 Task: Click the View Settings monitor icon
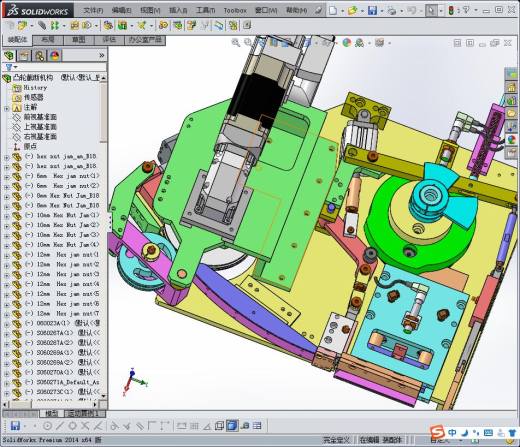point(379,43)
